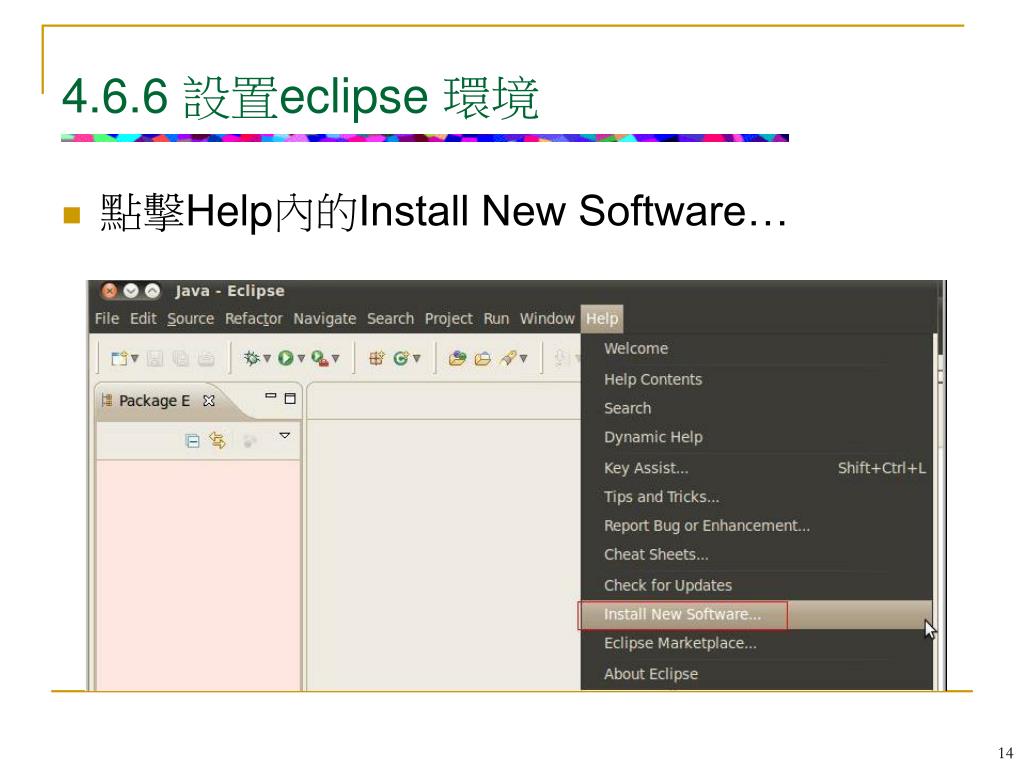The width and height of the screenshot is (1024, 768).
Task: Click Collapse All in Package Explorer
Action: (192, 441)
